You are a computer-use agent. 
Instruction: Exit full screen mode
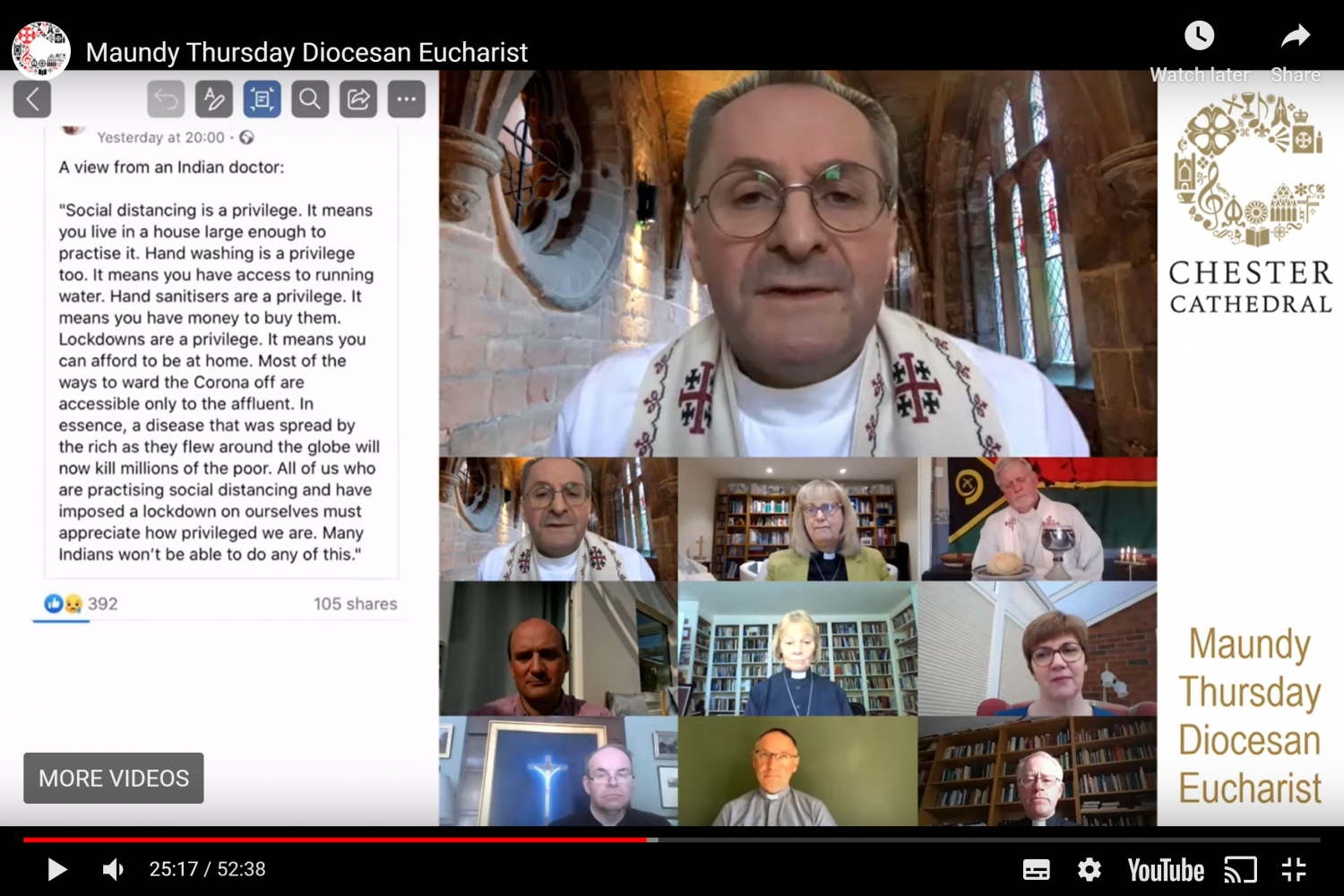[x=1294, y=869]
